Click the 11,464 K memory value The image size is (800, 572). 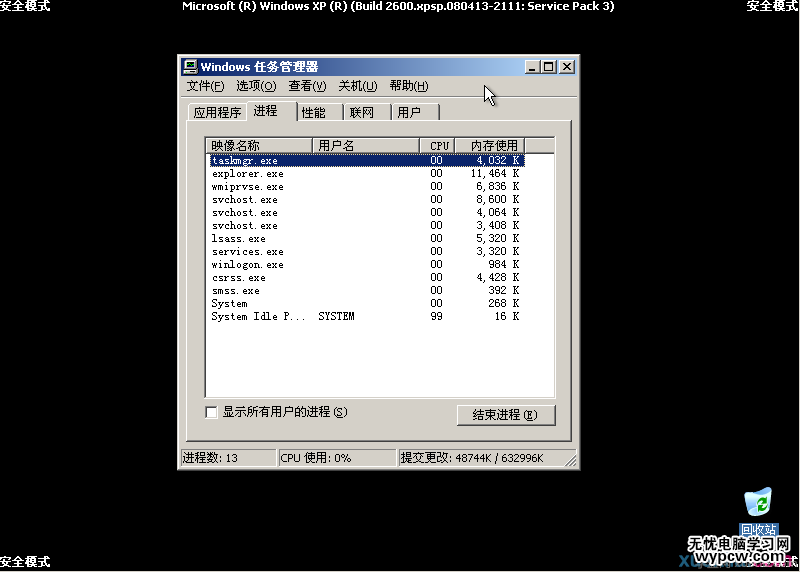point(494,173)
